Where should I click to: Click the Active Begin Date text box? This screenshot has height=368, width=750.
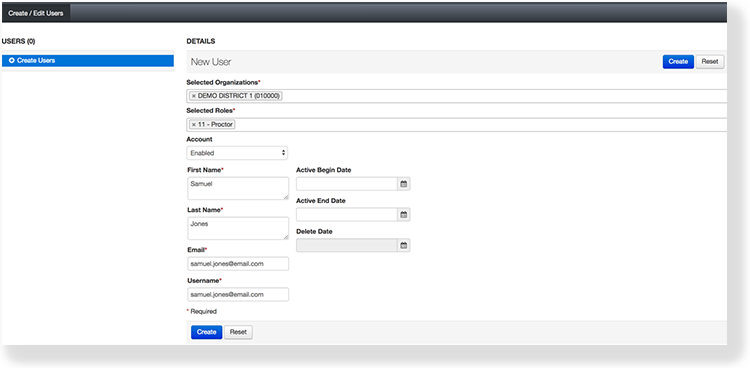347,184
